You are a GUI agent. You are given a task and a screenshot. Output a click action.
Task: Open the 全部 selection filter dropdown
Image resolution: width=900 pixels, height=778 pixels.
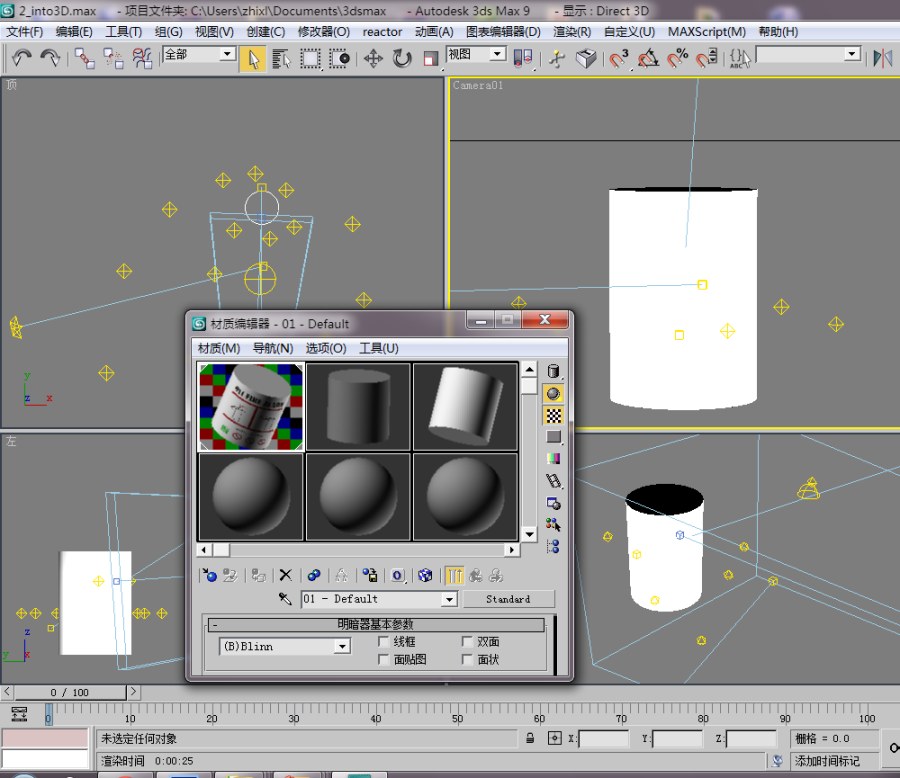pyautogui.click(x=227, y=54)
